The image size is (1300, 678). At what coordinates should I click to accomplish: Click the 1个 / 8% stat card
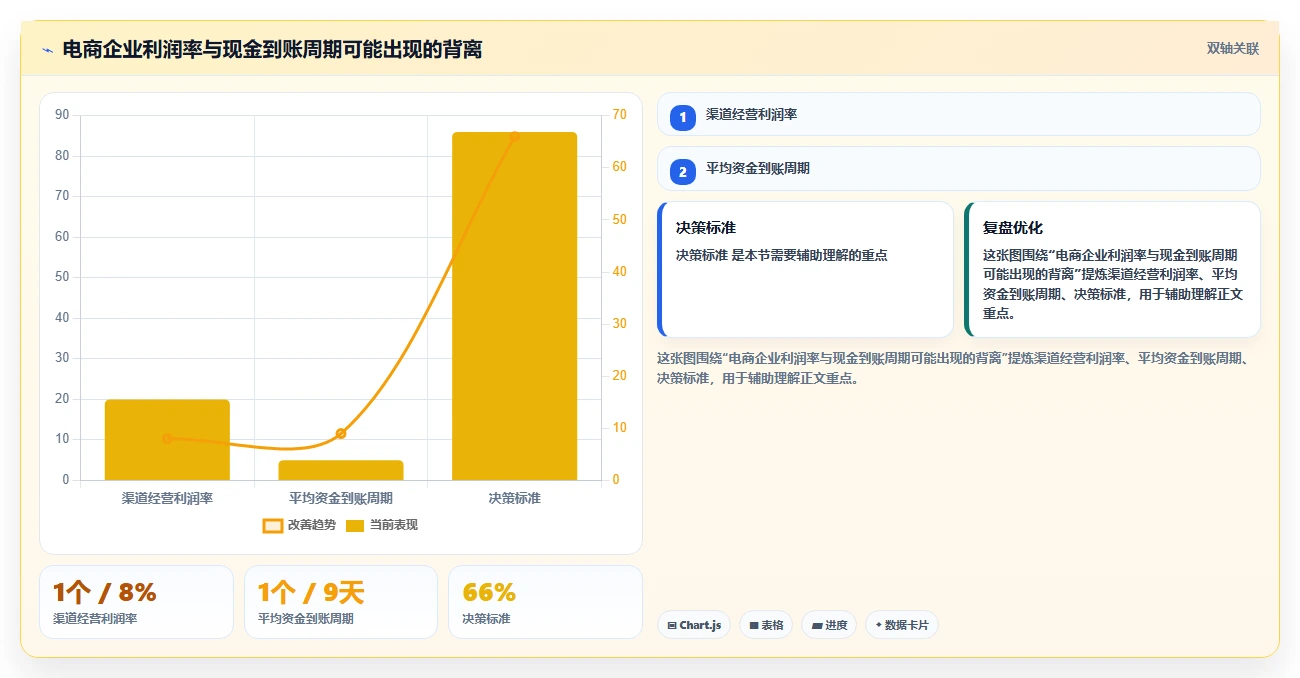click(136, 602)
